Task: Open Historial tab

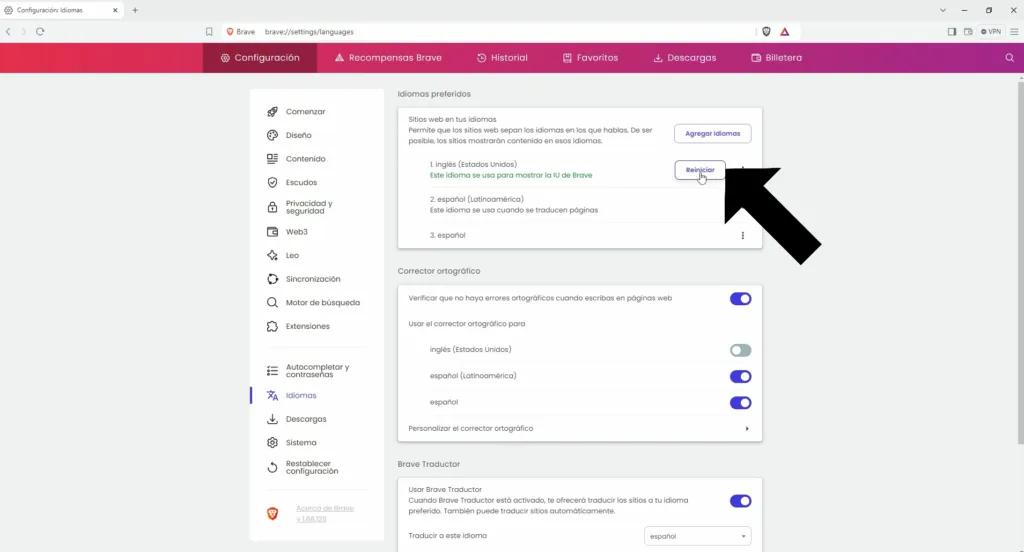Action: [x=502, y=57]
